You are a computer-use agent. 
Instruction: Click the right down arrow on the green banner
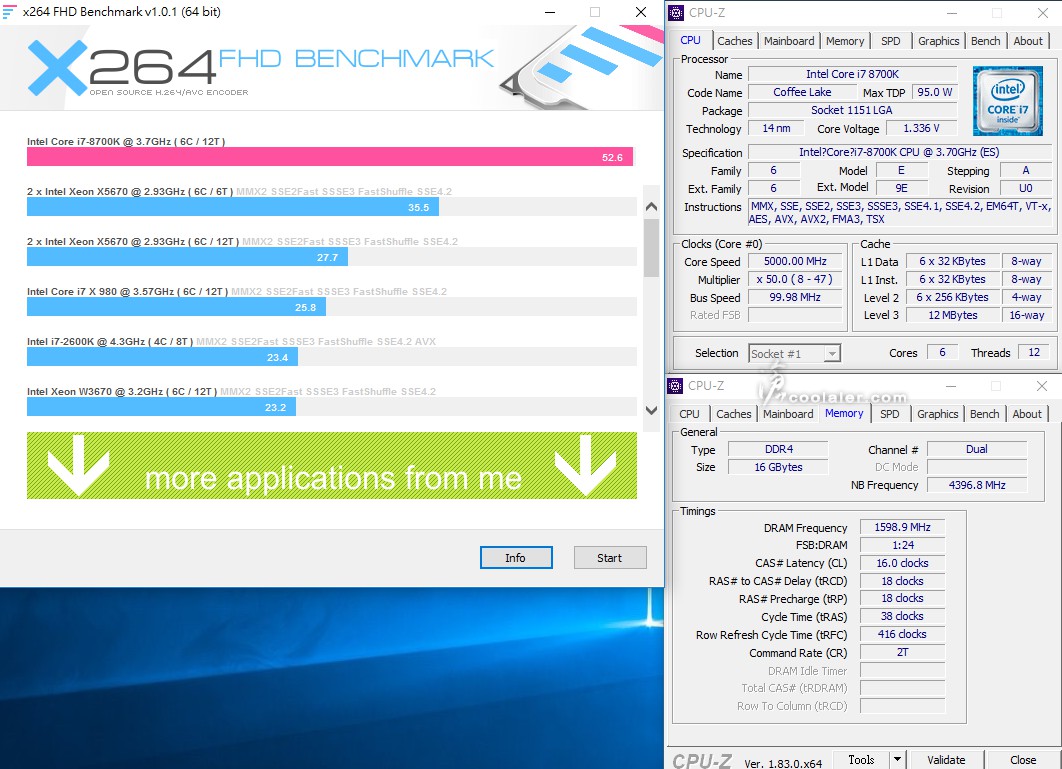(585, 465)
